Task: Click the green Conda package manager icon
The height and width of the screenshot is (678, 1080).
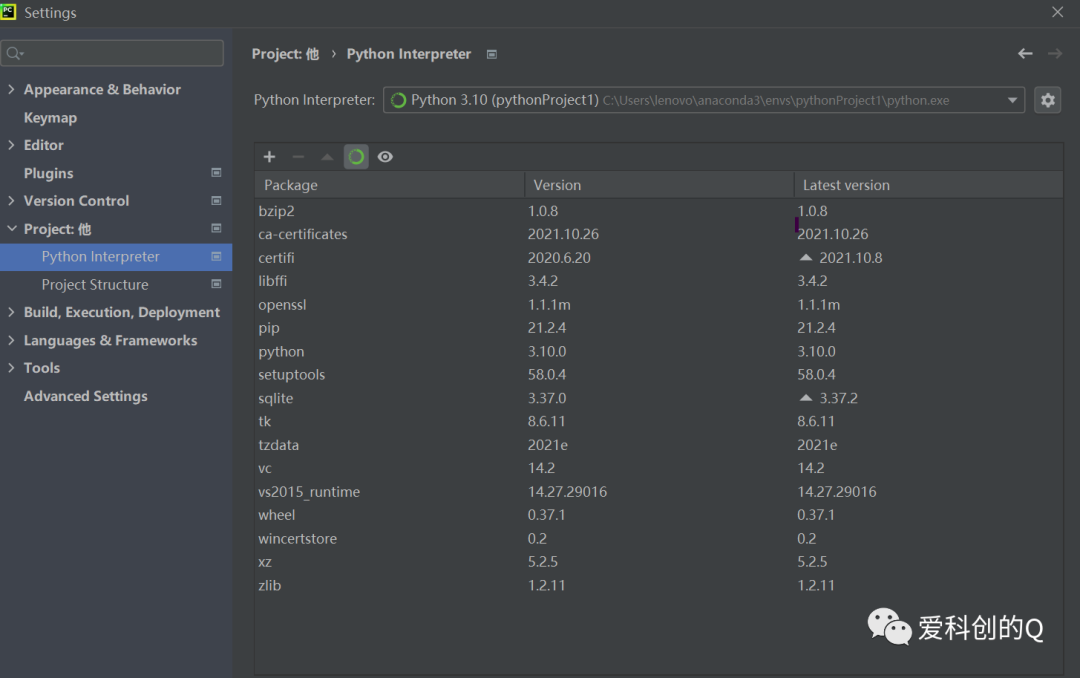Action: [356, 157]
